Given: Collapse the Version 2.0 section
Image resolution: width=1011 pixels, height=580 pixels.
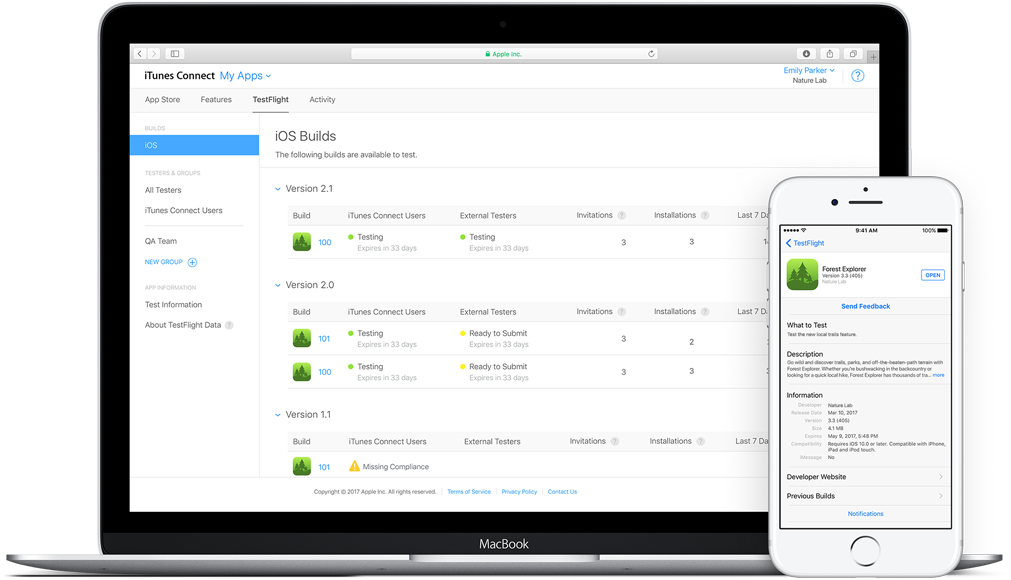Looking at the screenshot, I should tap(278, 285).
